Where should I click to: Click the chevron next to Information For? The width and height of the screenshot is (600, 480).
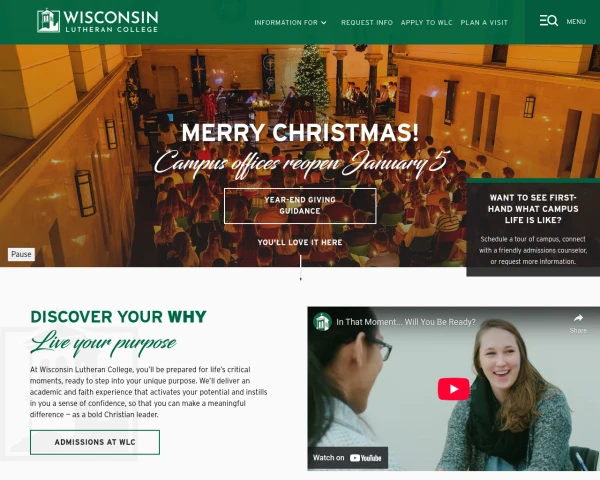coord(324,23)
